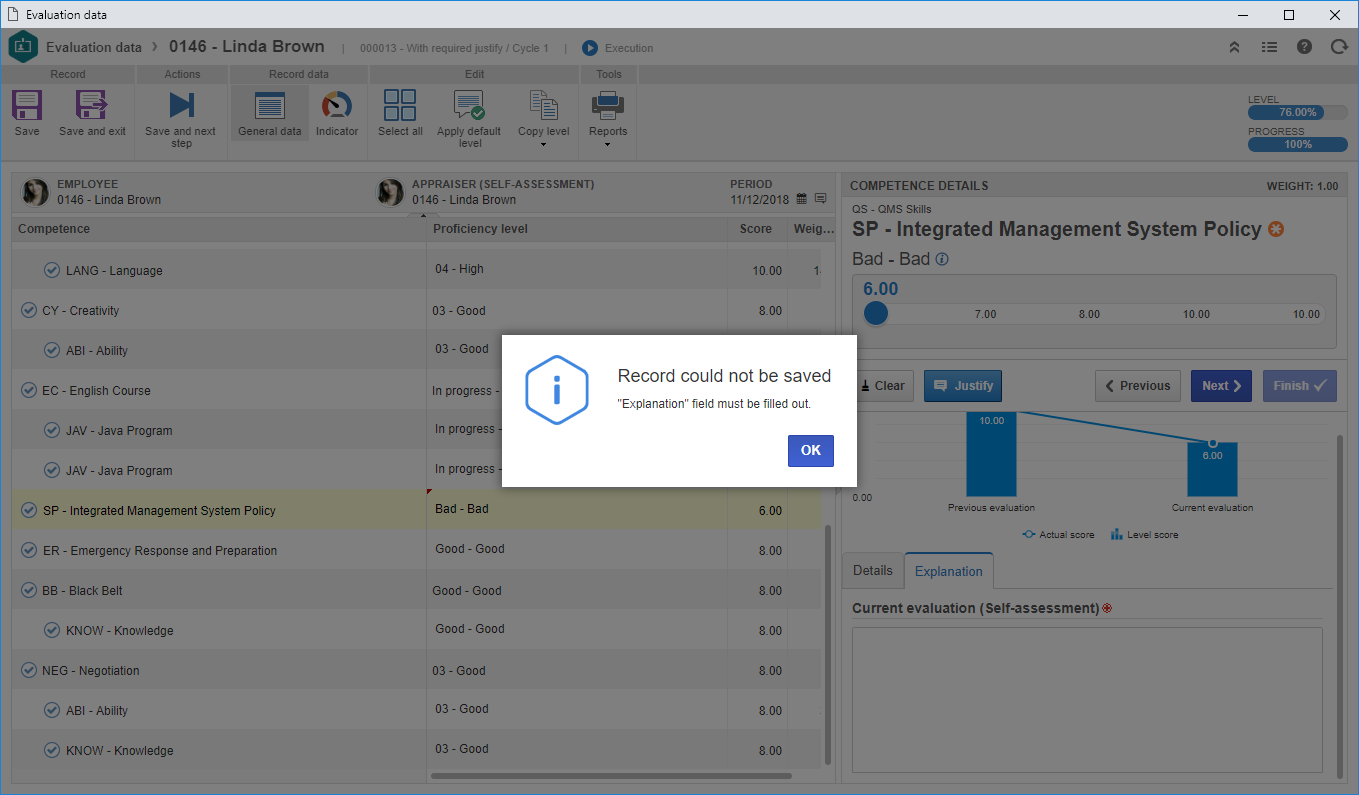Click the proficiency slider handle at 6.00
Screen dimensions: 1359x795
(x=876, y=313)
